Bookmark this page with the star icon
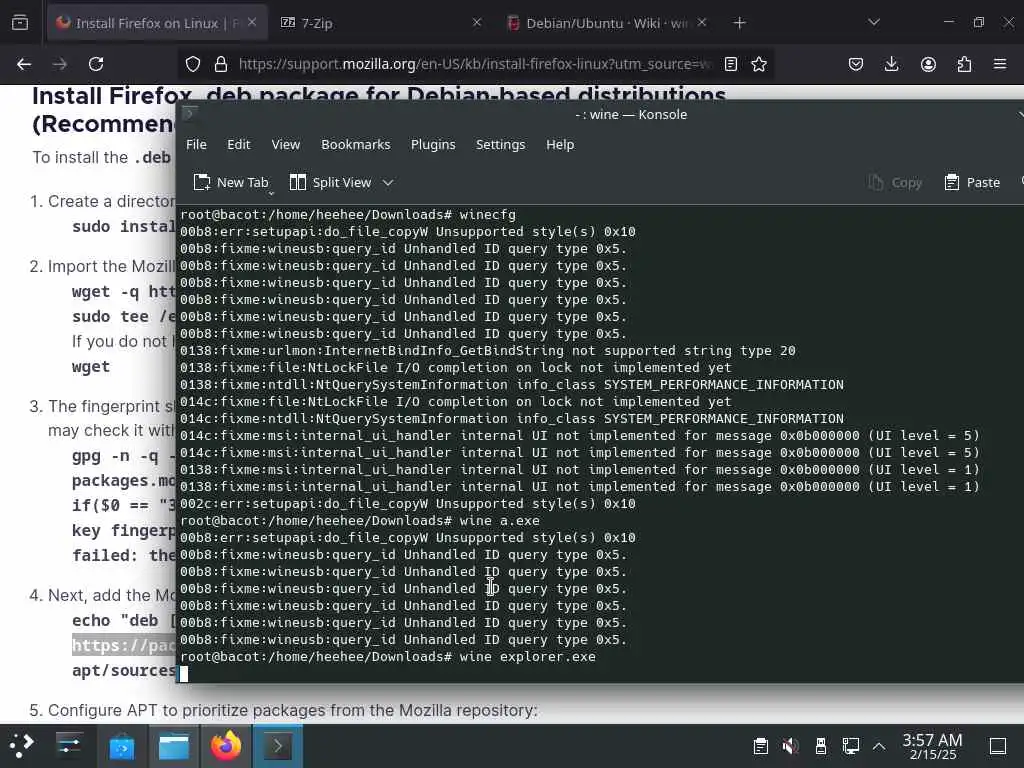 [x=759, y=64]
